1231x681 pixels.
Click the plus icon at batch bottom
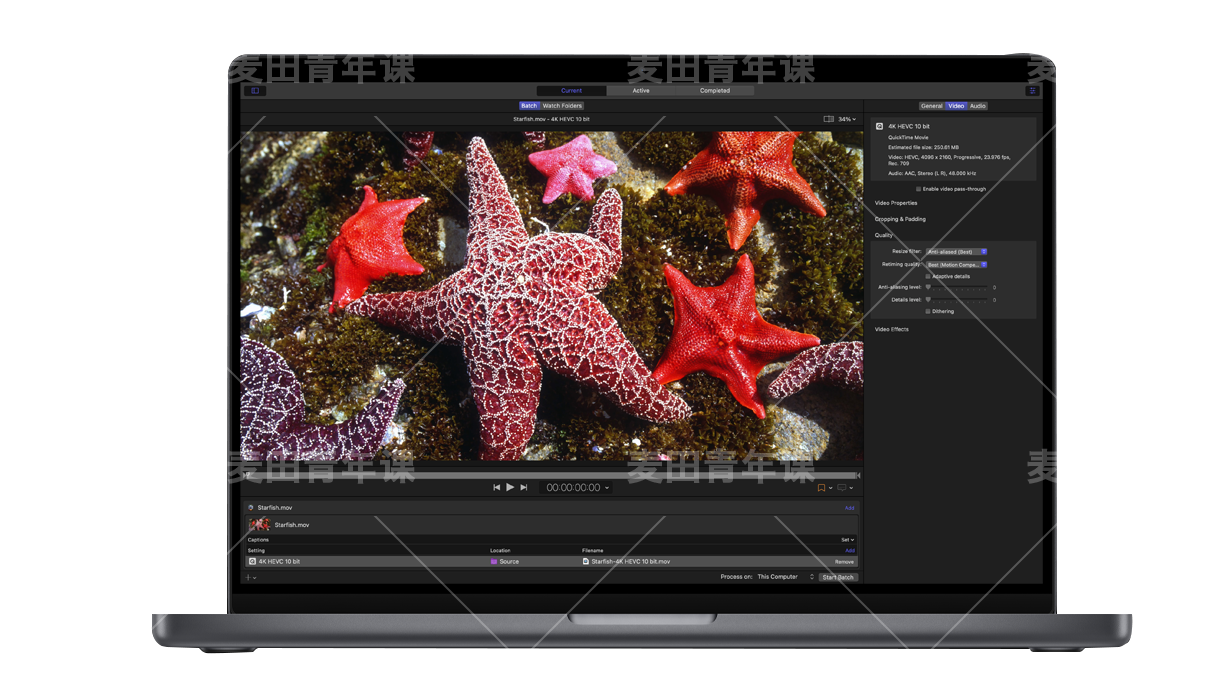(248, 577)
